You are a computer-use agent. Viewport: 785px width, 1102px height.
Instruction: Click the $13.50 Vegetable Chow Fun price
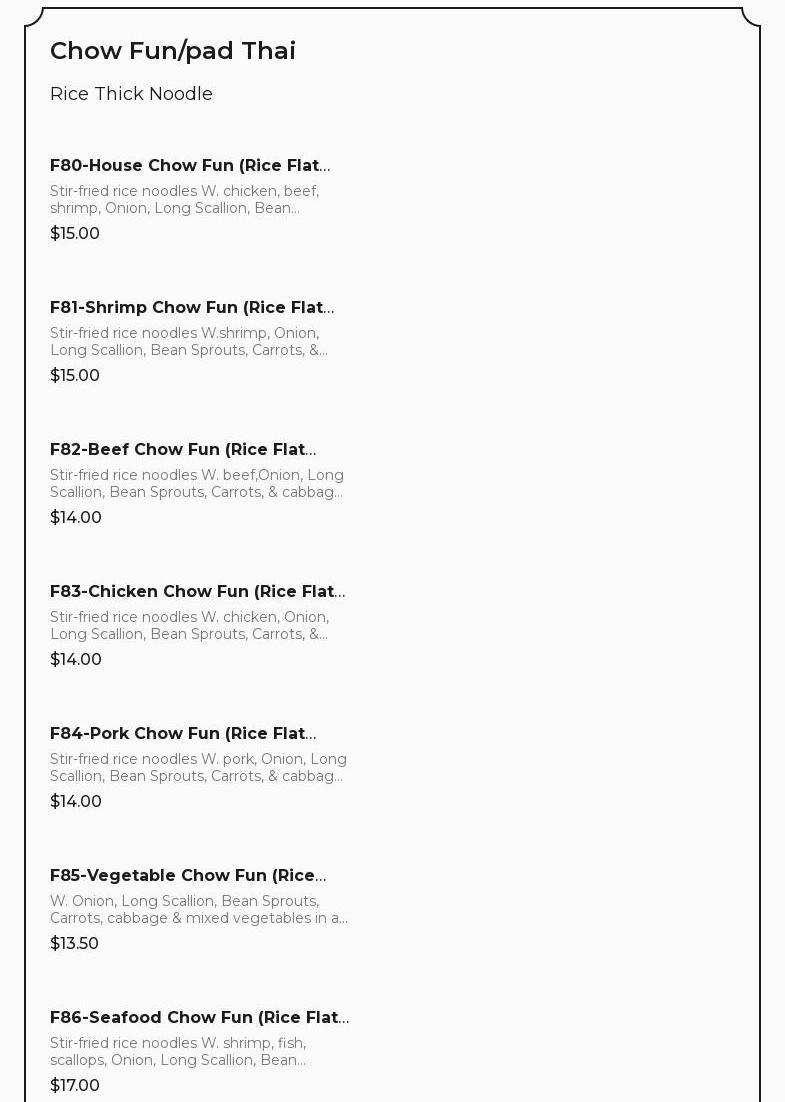pos(75,944)
